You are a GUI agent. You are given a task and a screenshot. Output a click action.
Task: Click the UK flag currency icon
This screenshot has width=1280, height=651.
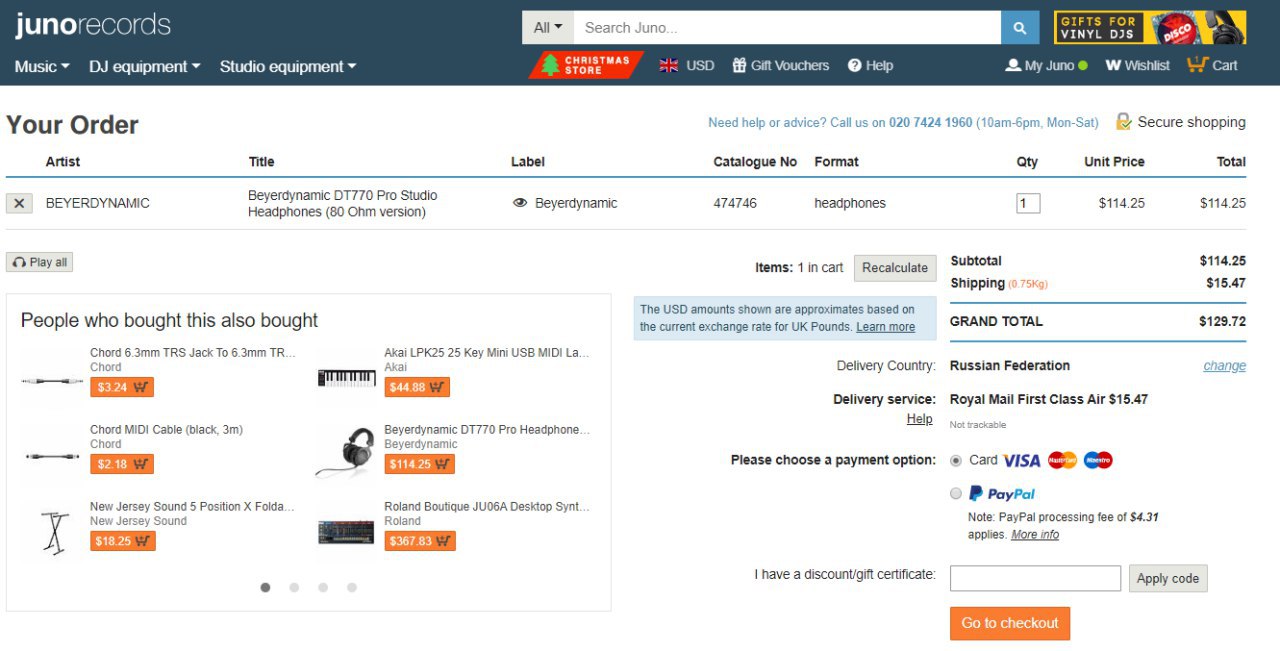click(669, 65)
